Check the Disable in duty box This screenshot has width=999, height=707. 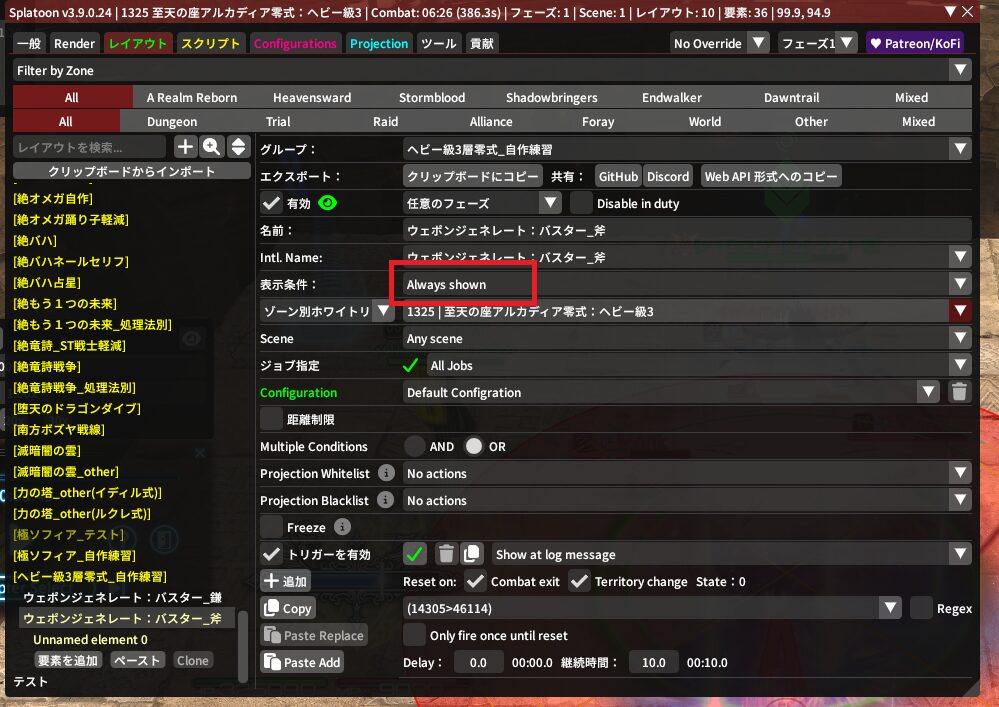click(581, 203)
